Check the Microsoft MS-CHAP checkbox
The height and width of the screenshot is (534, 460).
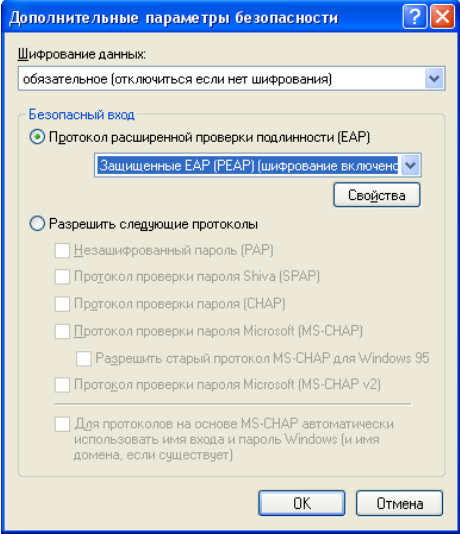62,331
